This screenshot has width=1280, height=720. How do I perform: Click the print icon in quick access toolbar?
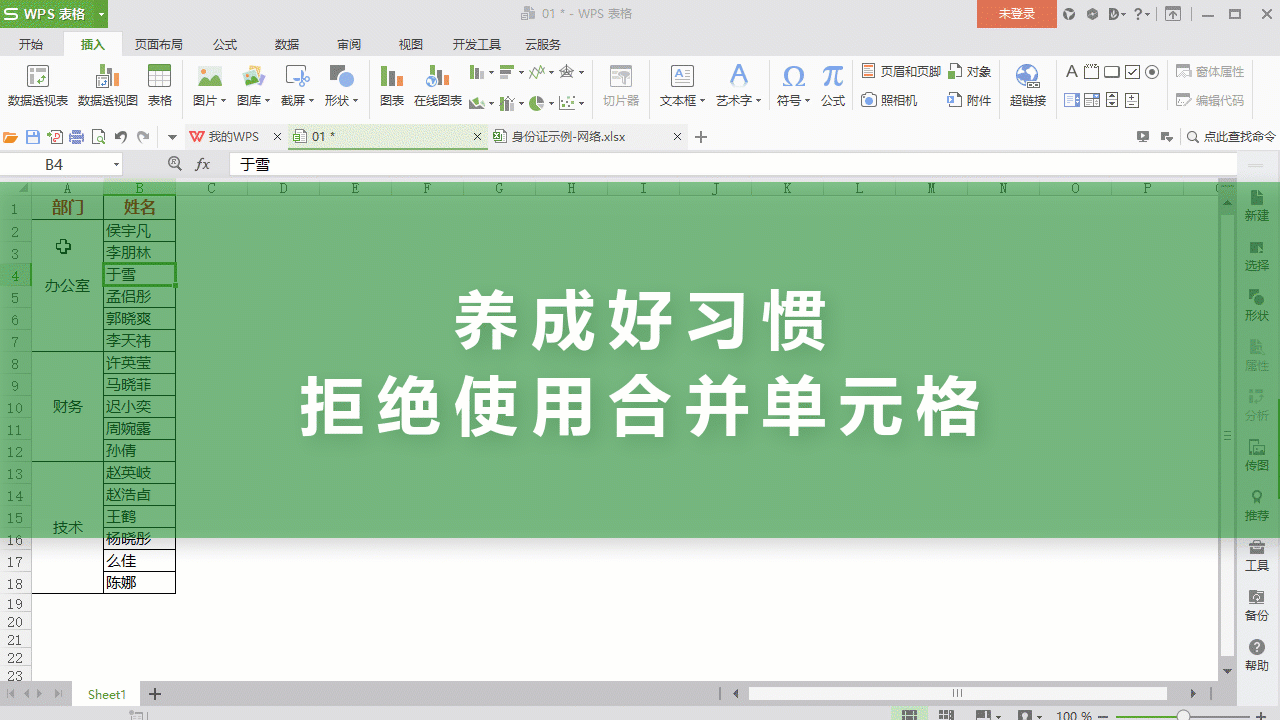point(77,137)
